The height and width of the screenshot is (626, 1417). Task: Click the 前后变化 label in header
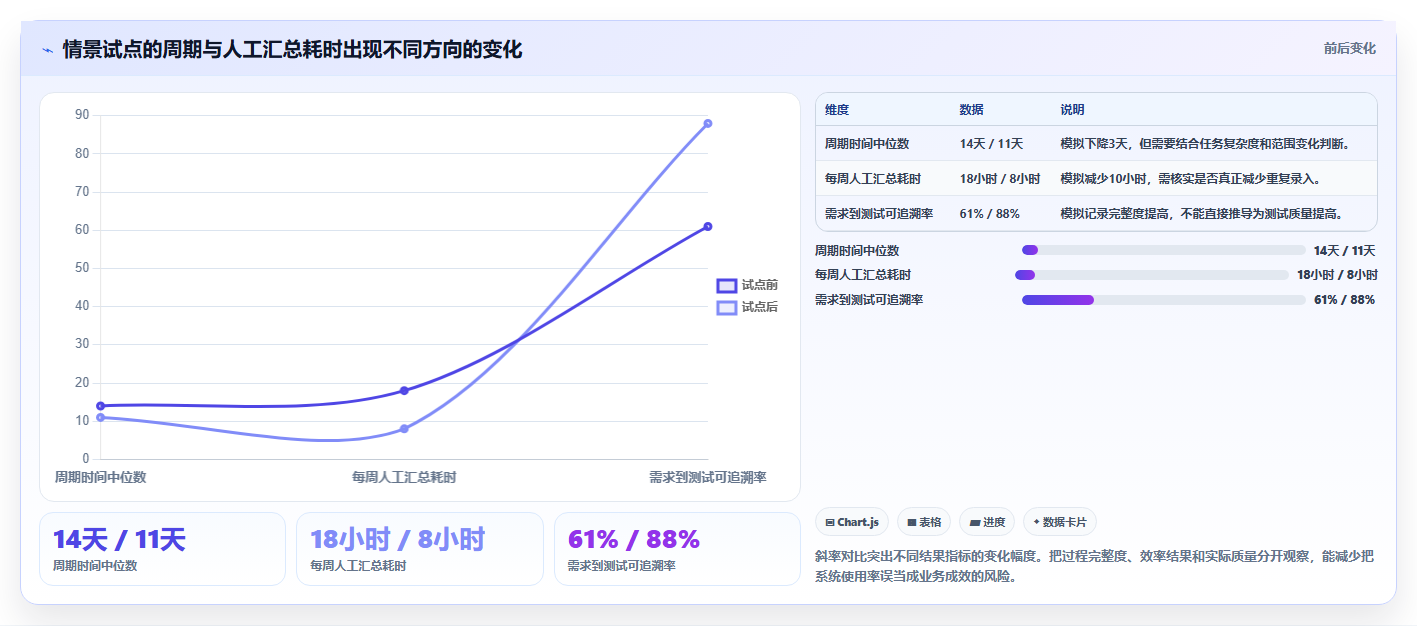click(x=1349, y=48)
